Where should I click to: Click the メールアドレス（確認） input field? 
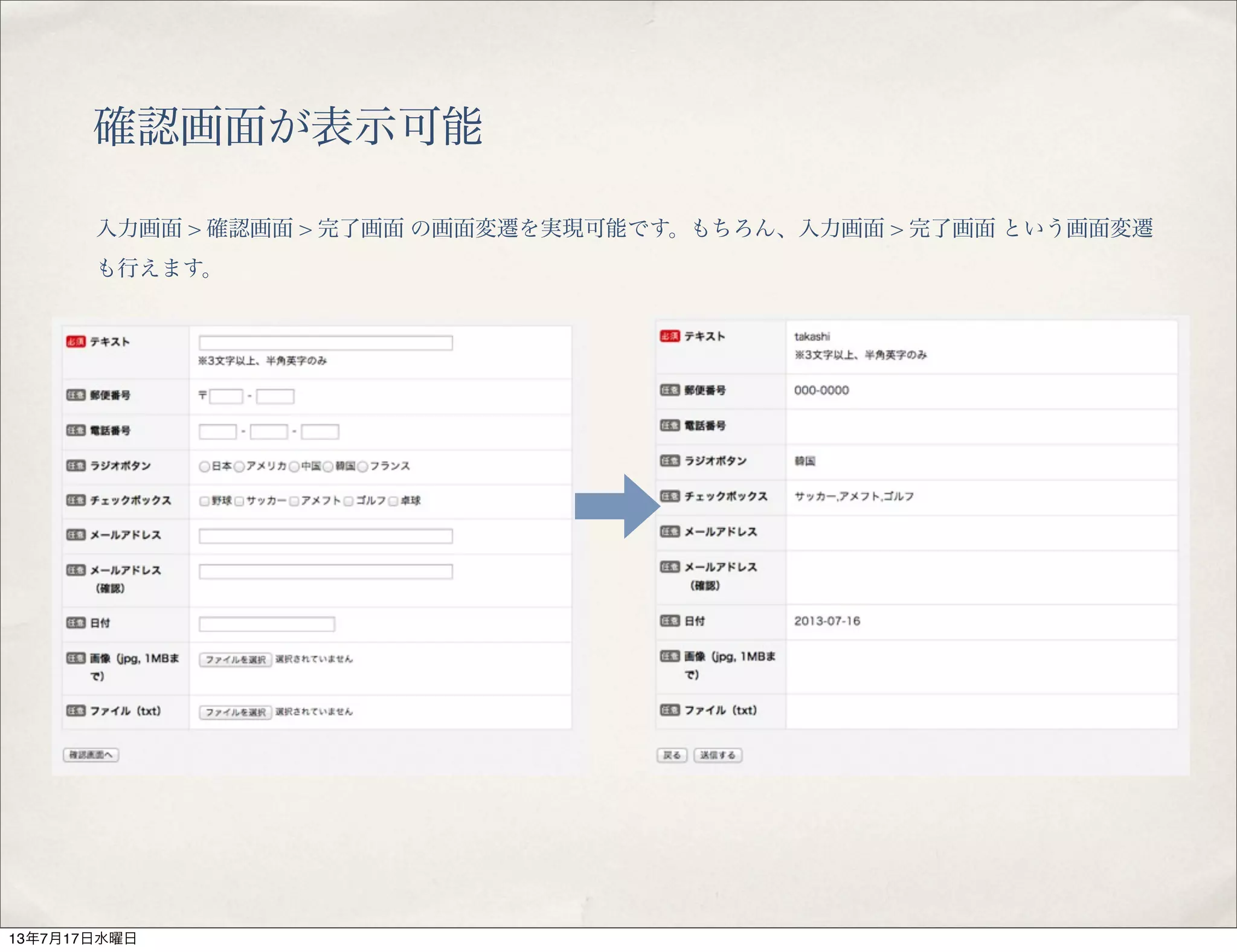[326, 571]
